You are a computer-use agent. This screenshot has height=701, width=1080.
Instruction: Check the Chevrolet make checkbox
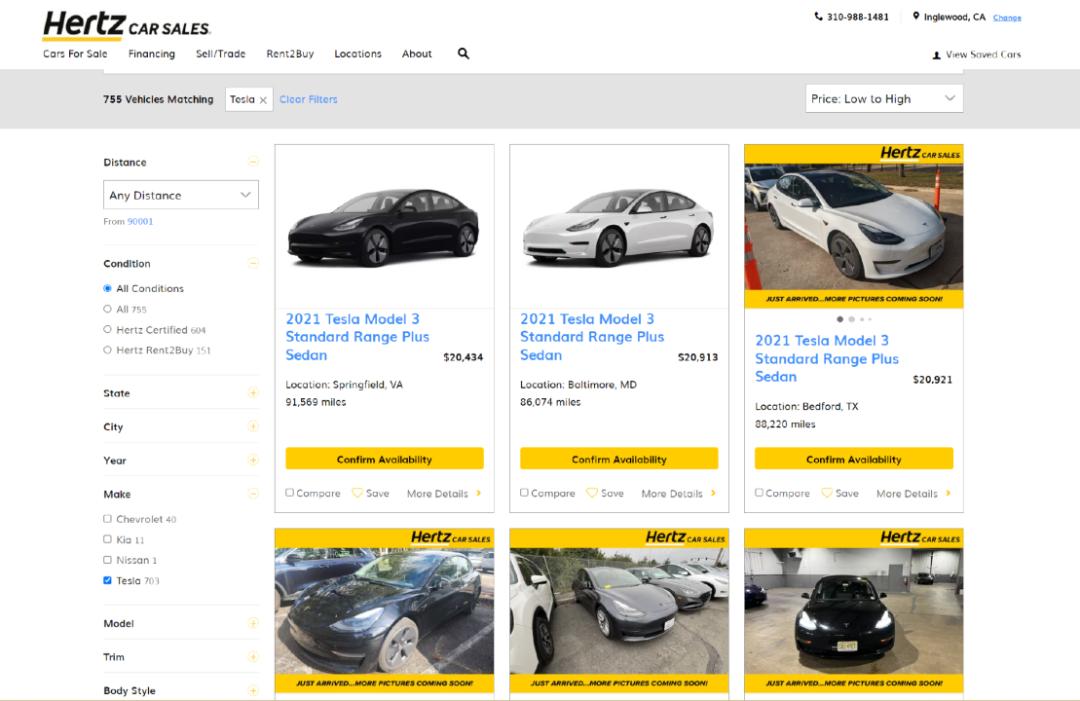click(107, 519)
